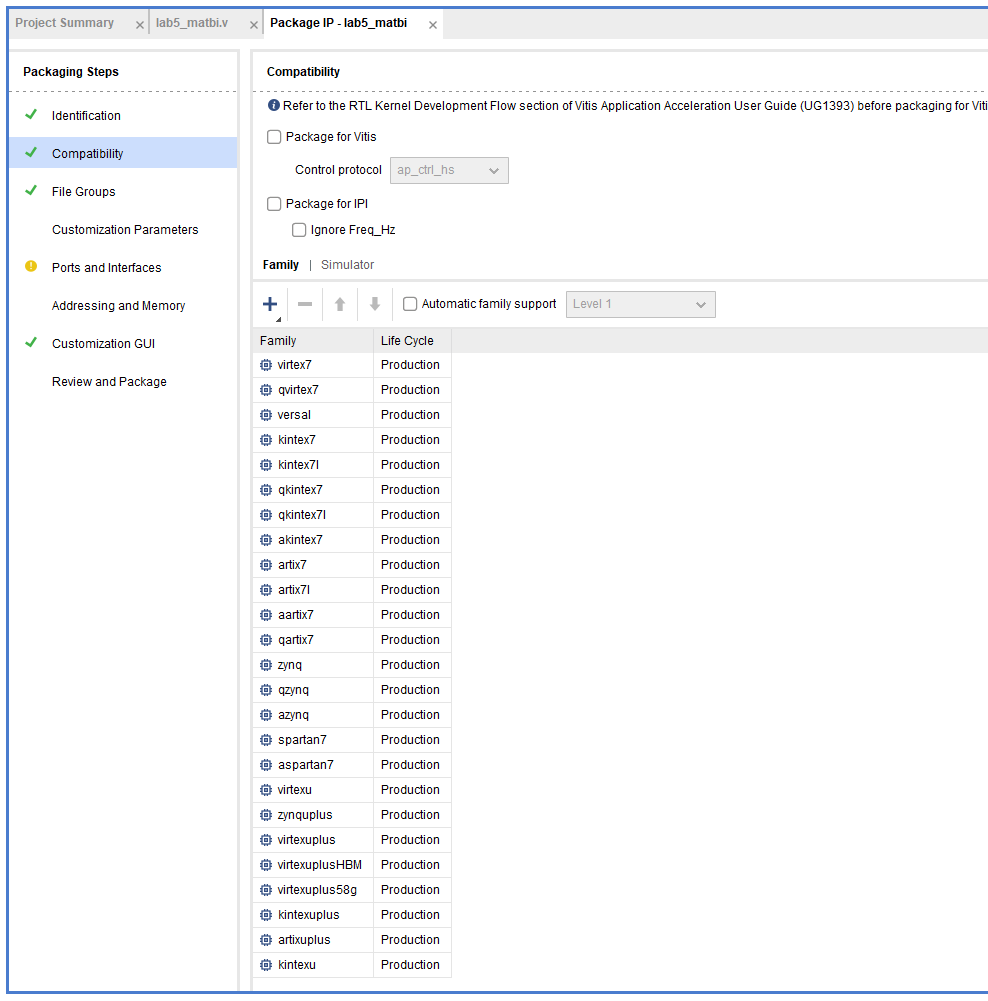The height and width of the screenshot is (1001, 988).
Task: Enable the Package for IPI checkbox
Action: [x=274, y=204]
